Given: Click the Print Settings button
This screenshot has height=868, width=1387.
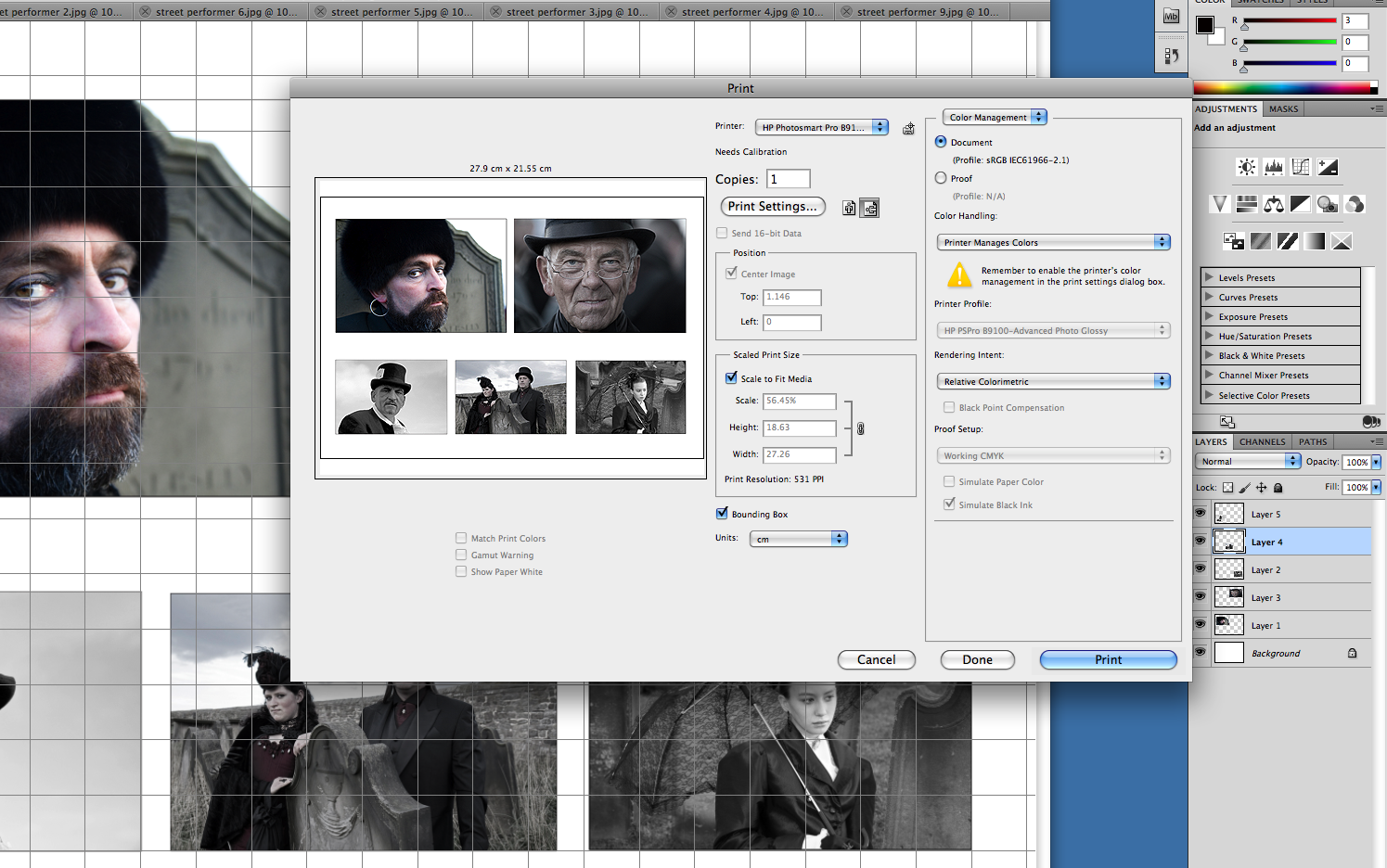Looking at the screenshot, I should coord(773,207).
